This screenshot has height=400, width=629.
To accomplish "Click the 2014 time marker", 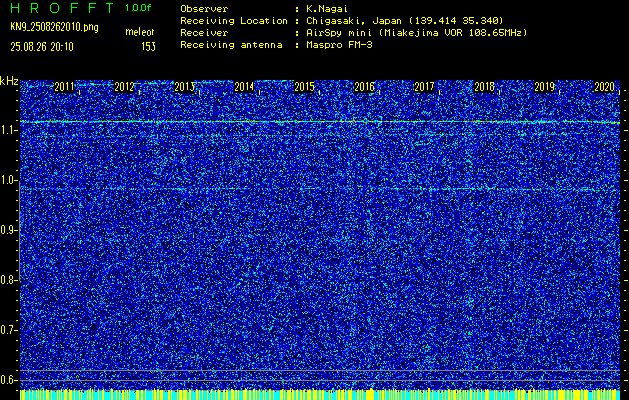I will tap(244, 87).
